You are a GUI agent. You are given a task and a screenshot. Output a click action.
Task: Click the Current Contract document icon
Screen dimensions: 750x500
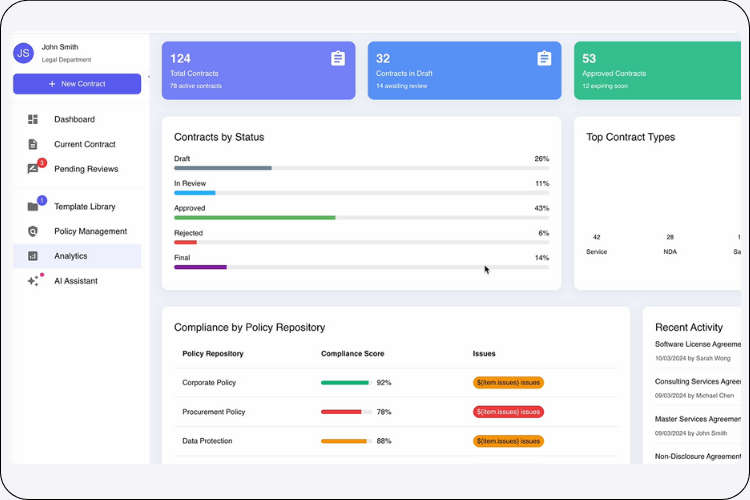33,145
